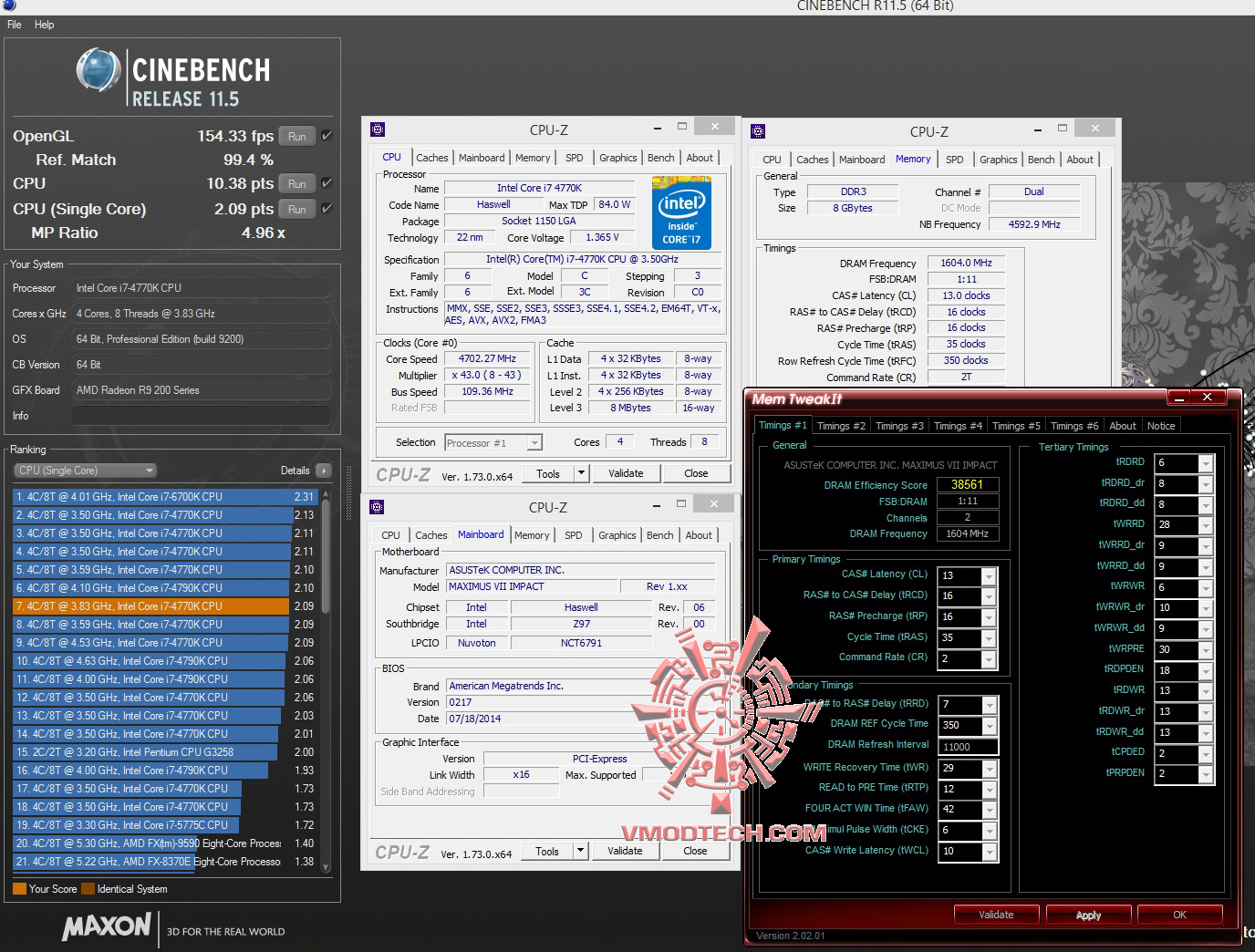This screenshot has height=952, width=1255.
Task: Open the WRITE Recovery Time (tWR) dropdown
Action: coord(988,769)
